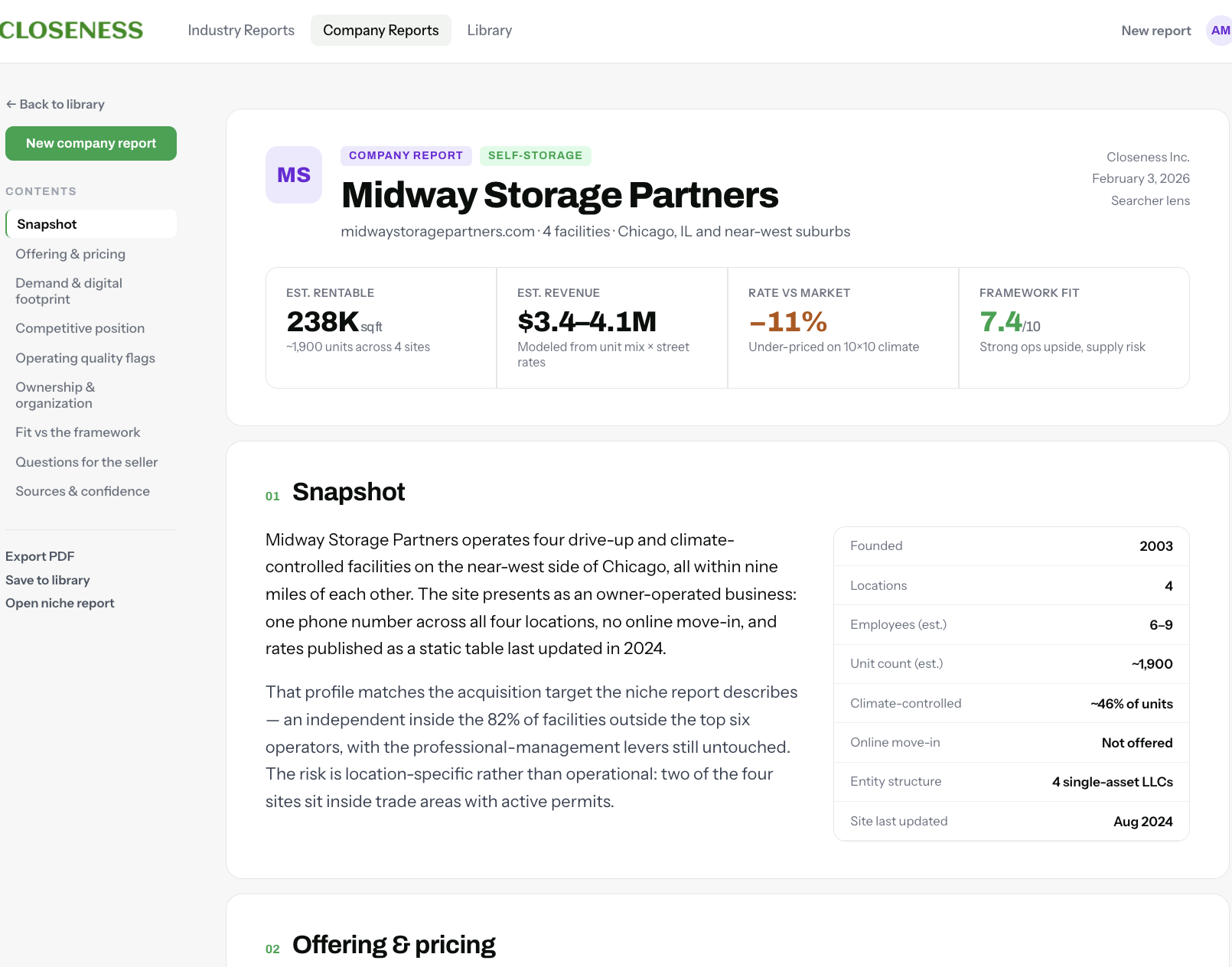1232x967 pixels.
Task: Click the 02 Offering & pricing heading
Action: [x=380, y=945]
